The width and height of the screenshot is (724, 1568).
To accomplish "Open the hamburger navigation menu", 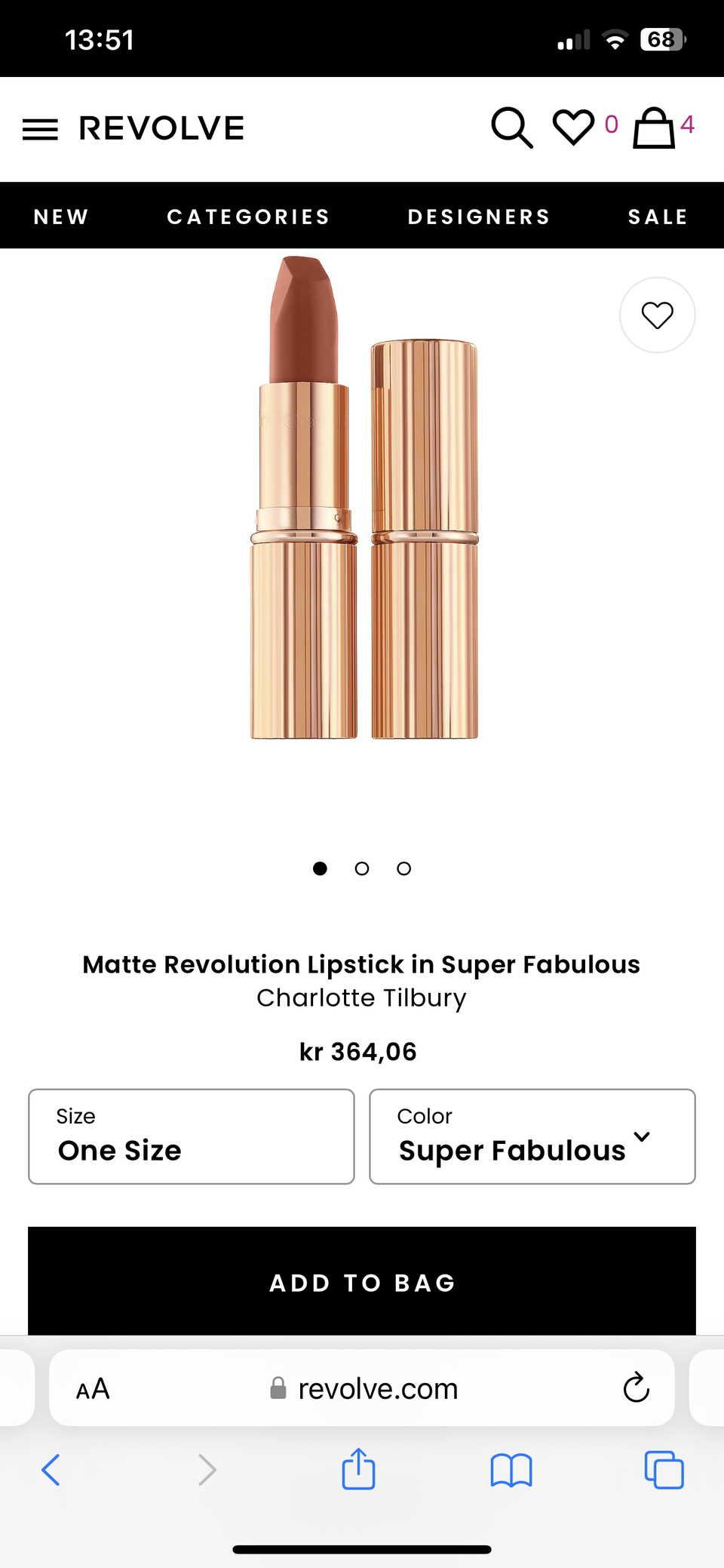I will click(40, 129).
